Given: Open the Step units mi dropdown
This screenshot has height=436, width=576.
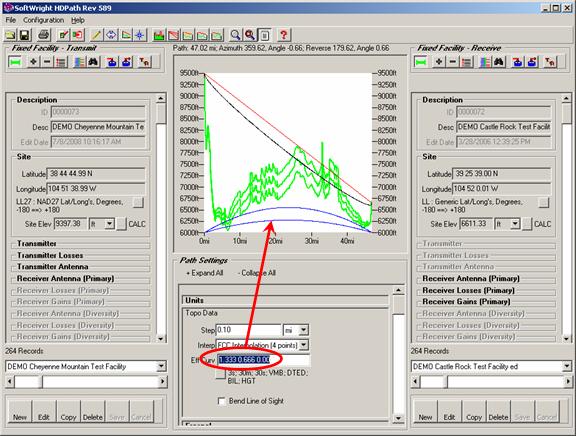Looking at the screenshot, I should (303, 330).
